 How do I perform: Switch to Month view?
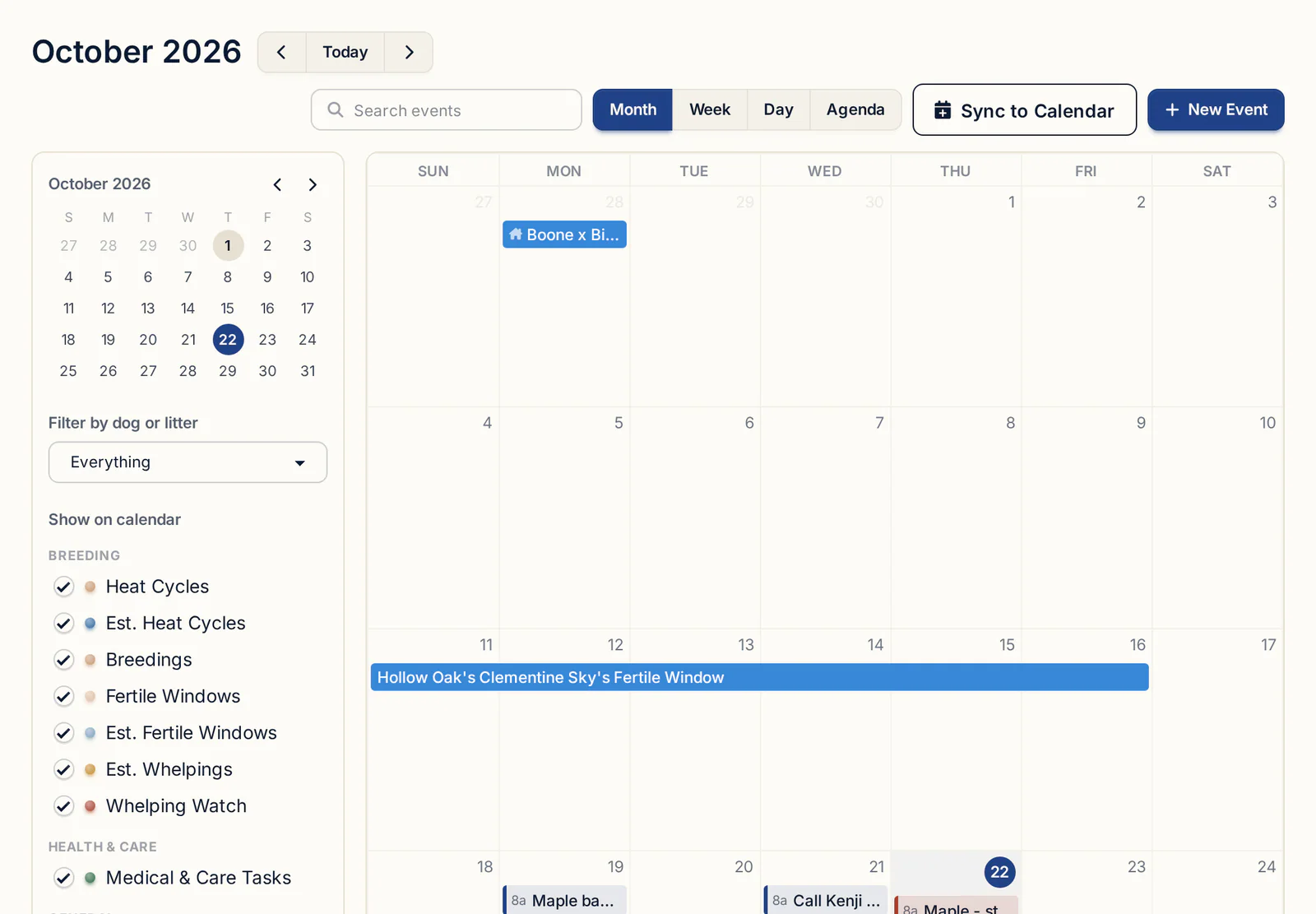[633, 110]
